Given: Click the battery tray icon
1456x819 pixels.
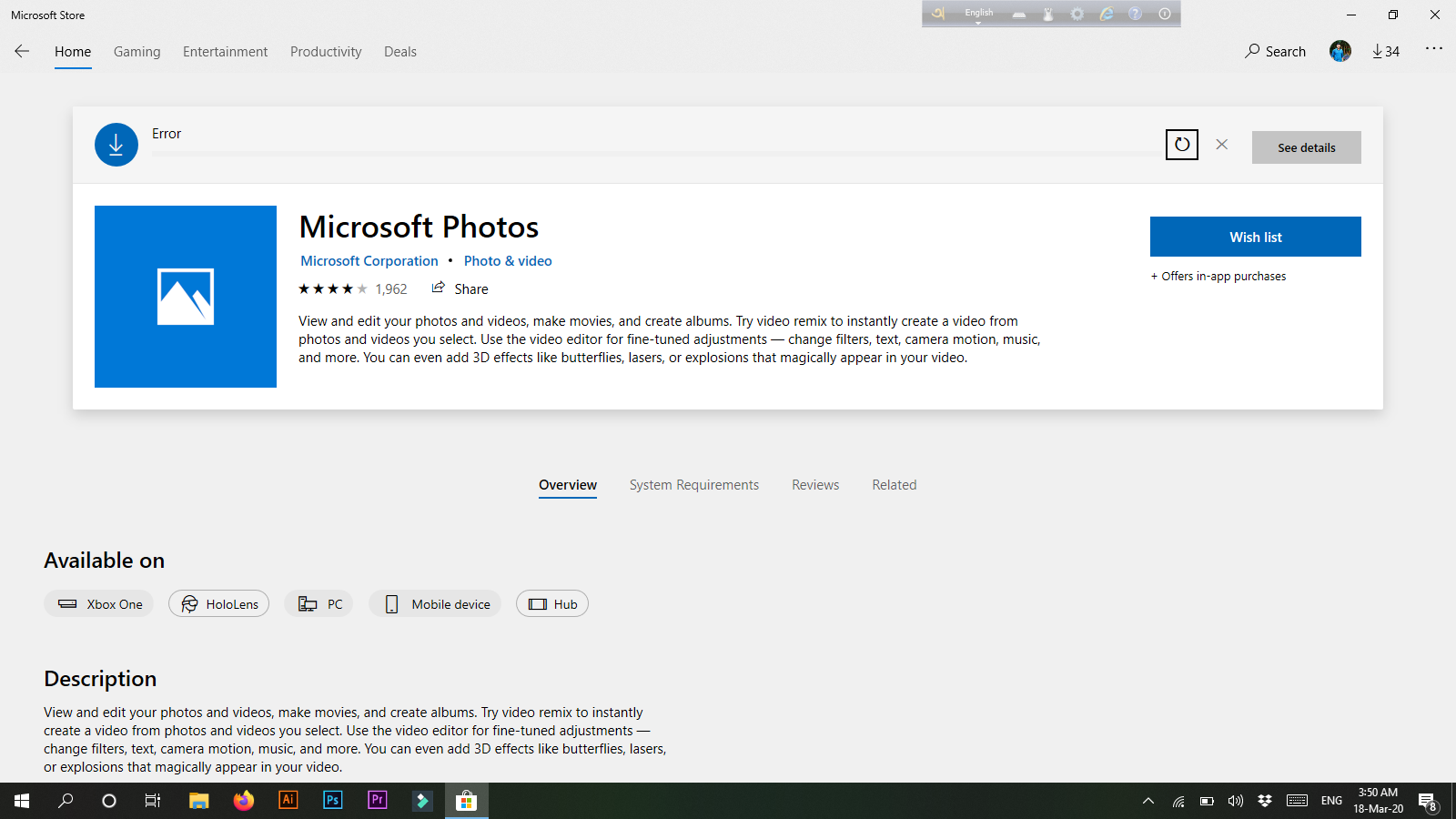Looking at the screenshot, I should 1207,802.
